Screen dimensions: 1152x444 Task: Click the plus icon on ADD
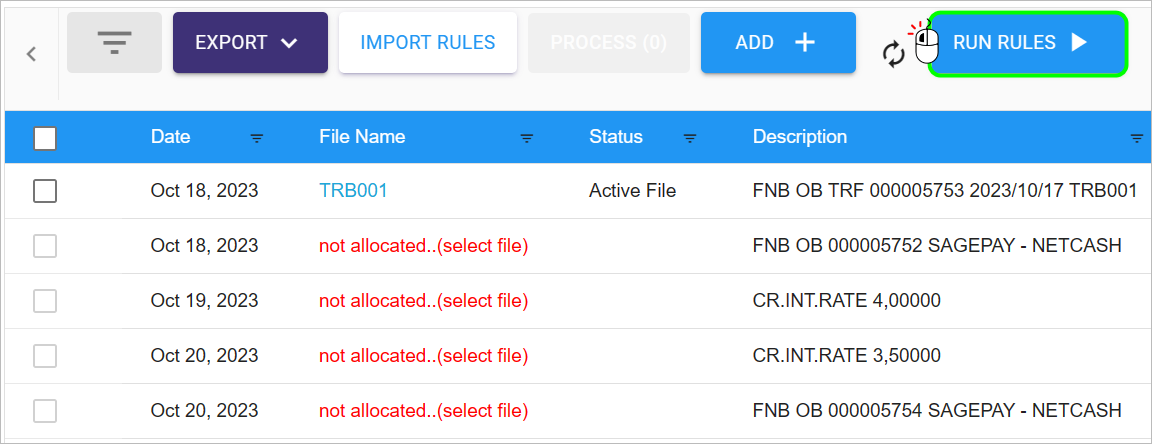(805, 43)
